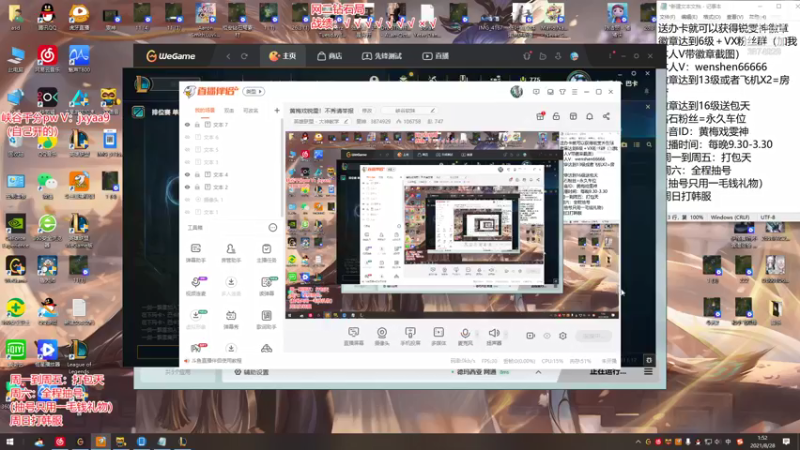
Task: Toggle visibility of 文本 7 layer
Action: (x=187, y=124)
